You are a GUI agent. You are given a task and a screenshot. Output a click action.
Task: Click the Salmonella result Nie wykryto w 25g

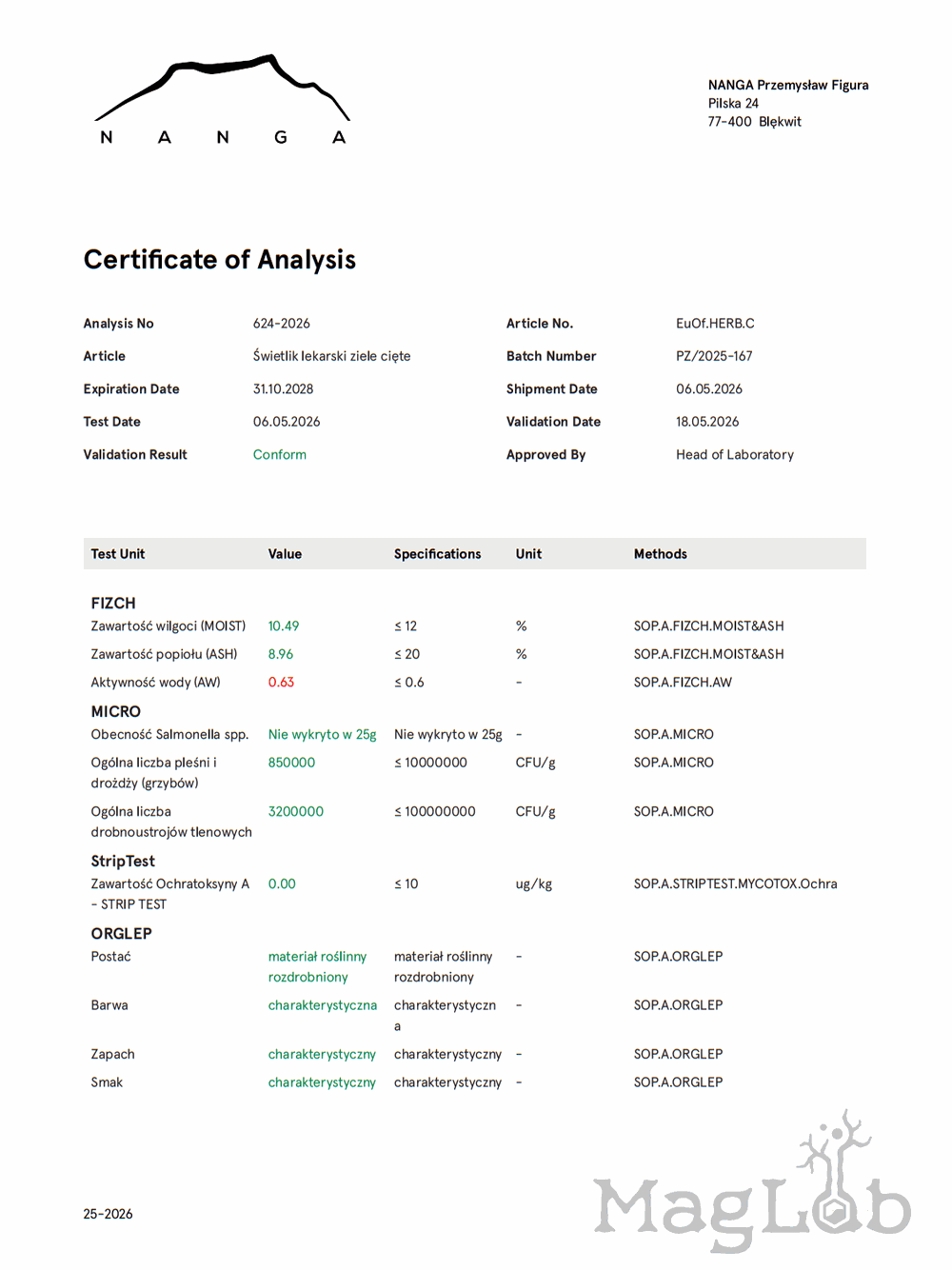[323, 735]
